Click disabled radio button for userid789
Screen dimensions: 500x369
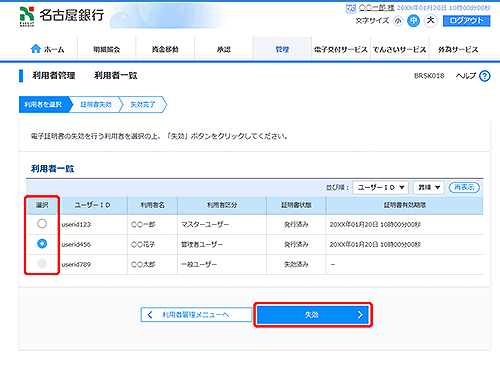(42, 264)
